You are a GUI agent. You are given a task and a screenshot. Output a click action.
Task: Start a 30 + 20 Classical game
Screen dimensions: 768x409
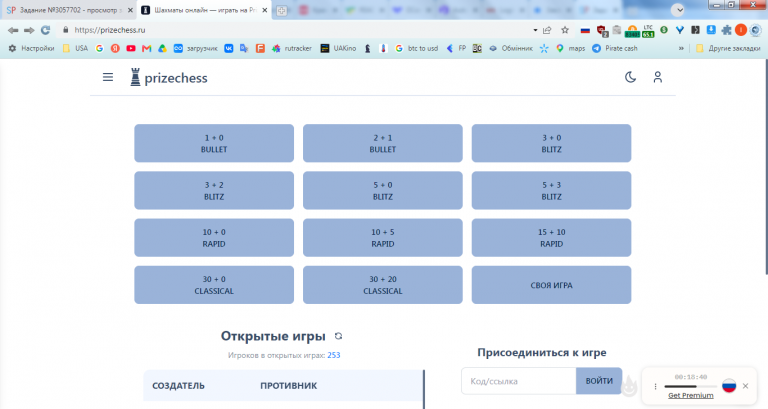383,285
